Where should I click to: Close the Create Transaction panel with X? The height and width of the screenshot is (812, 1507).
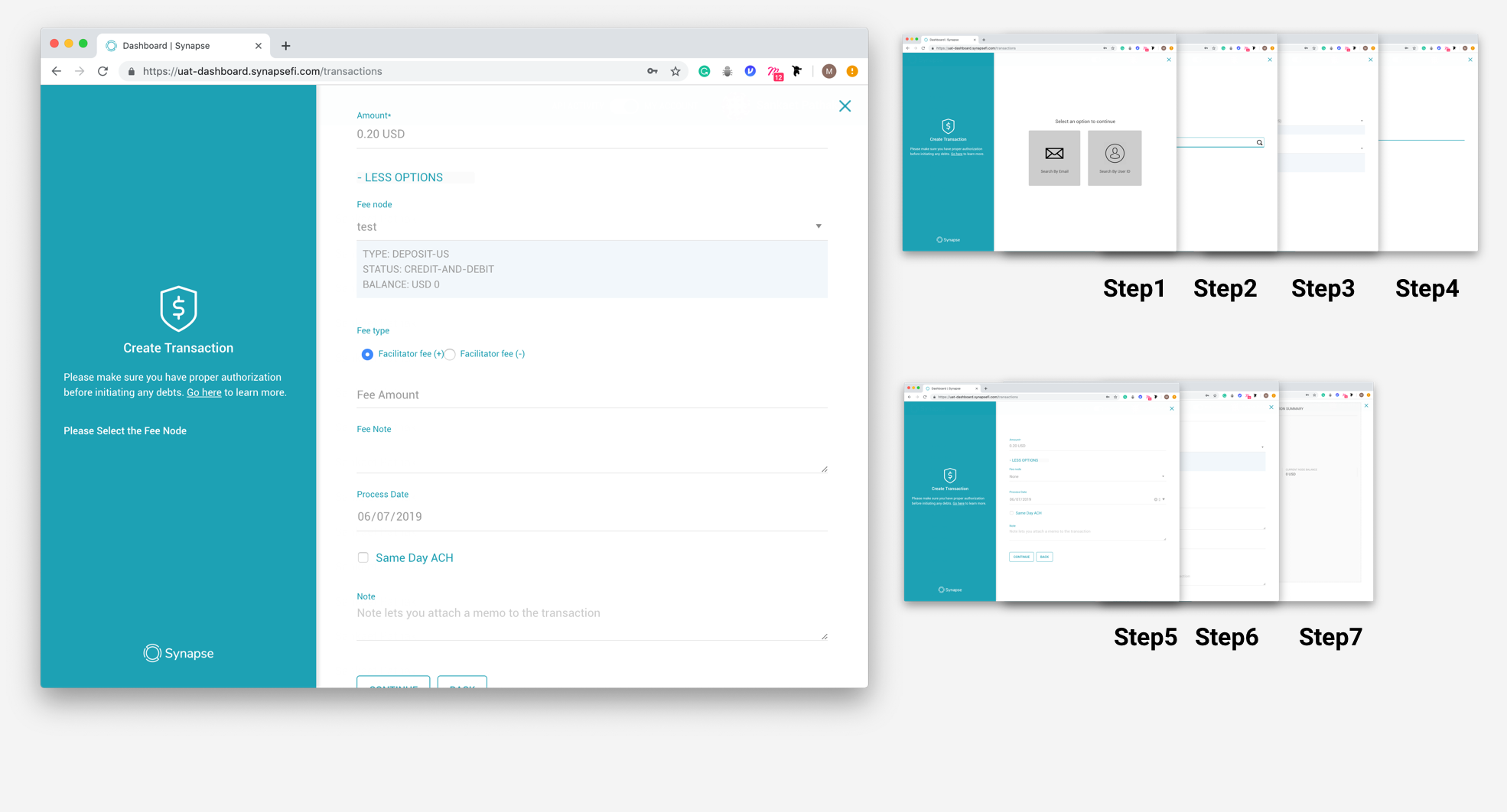click(845, 106)
